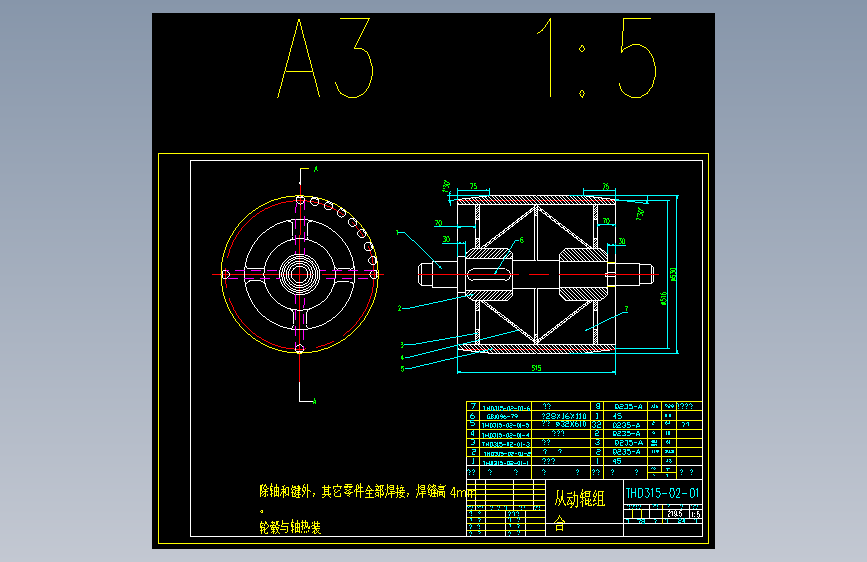
Task: Click the "ø516" diameter dimension
Action: pyautogui.click(x=664, y=298)
